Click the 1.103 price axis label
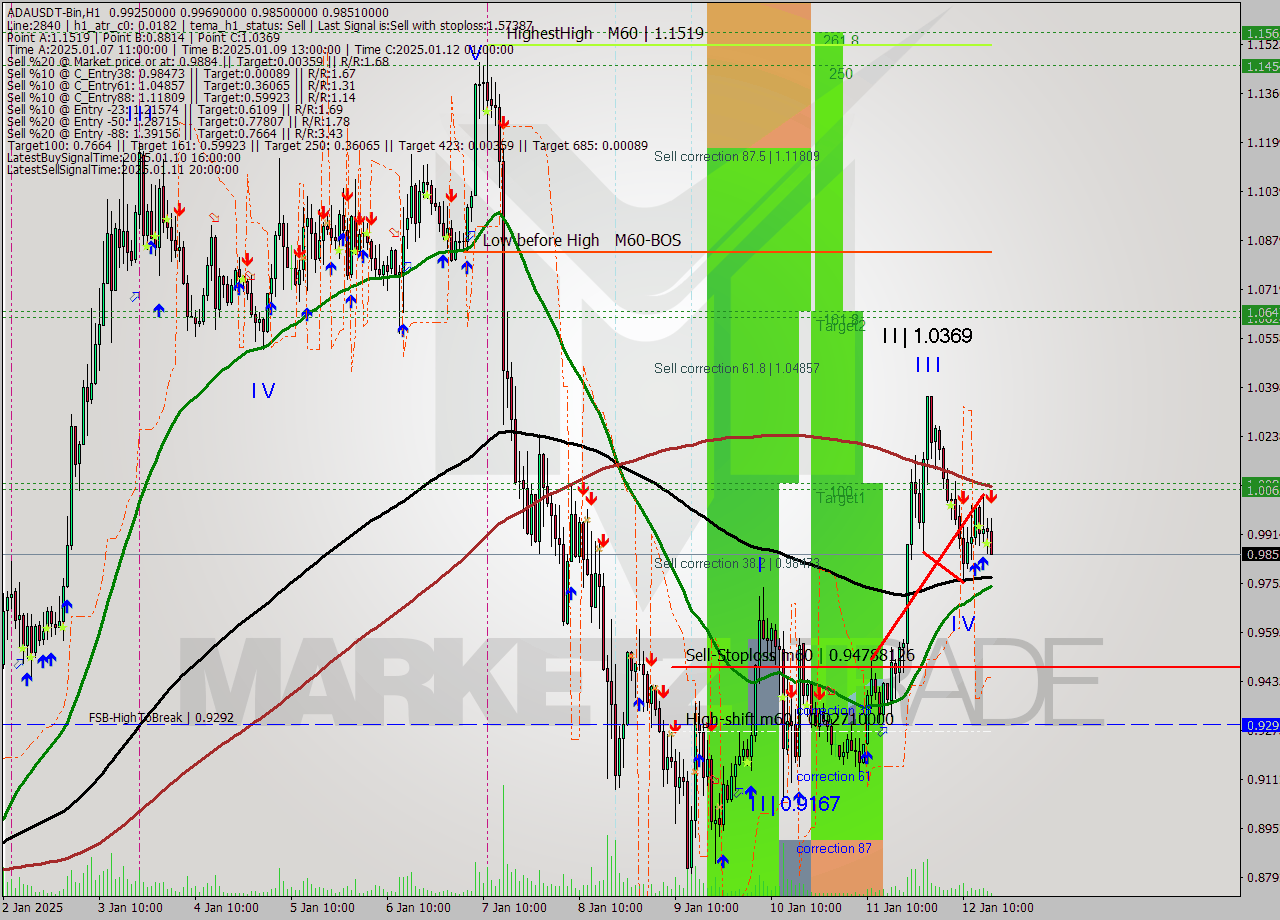This screenshot has height=920, width=1280. pos(1262,191)
